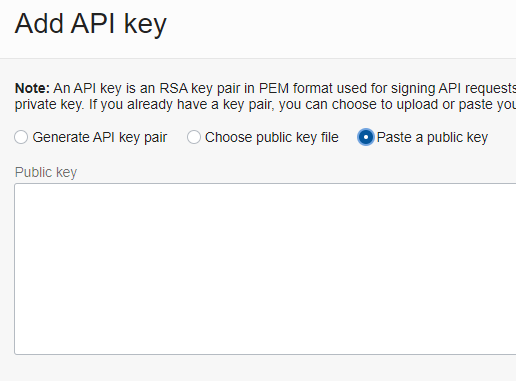This screenshot has width=516, height=381.
Task: Select the Choose public key file radio button
Action: [194, 137]
